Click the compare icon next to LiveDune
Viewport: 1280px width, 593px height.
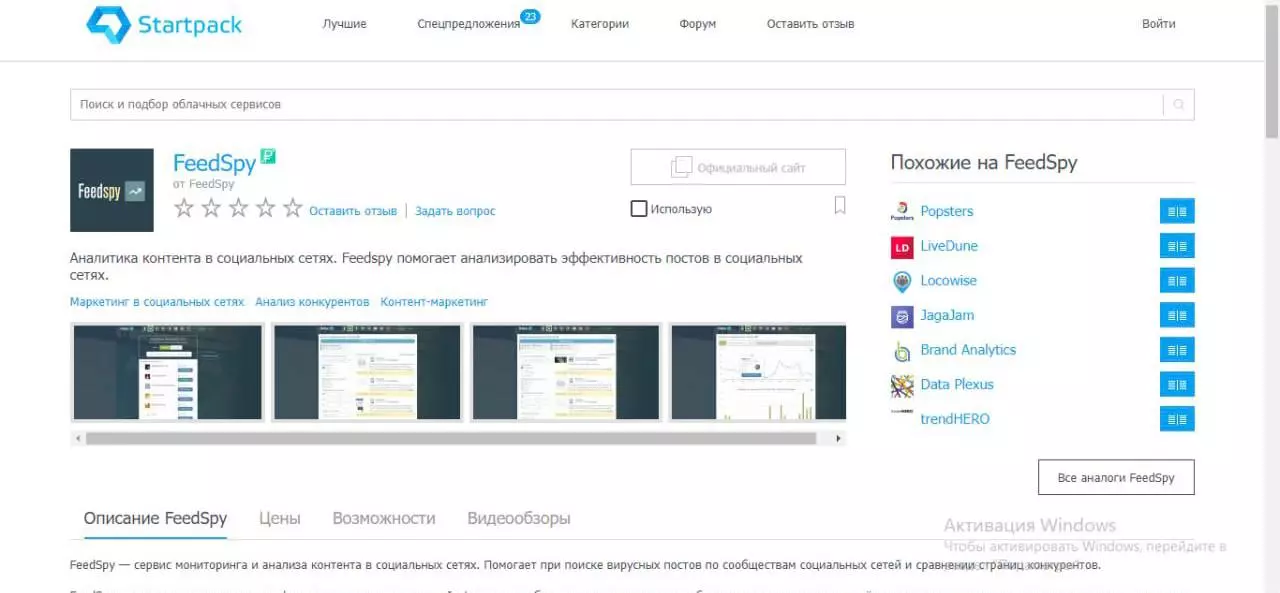1177,246
